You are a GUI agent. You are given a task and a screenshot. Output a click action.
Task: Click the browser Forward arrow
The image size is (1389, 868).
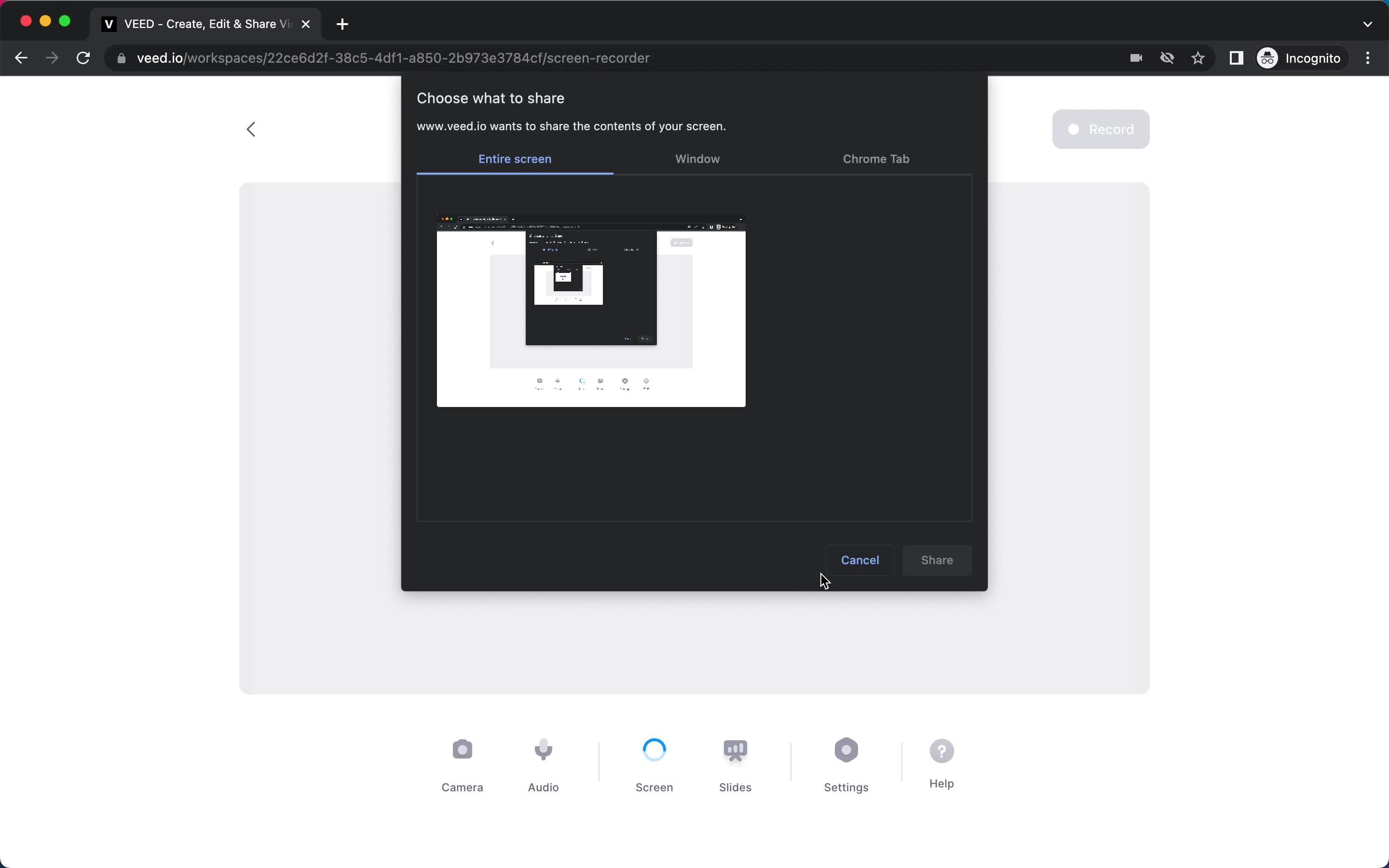point(52,58)
